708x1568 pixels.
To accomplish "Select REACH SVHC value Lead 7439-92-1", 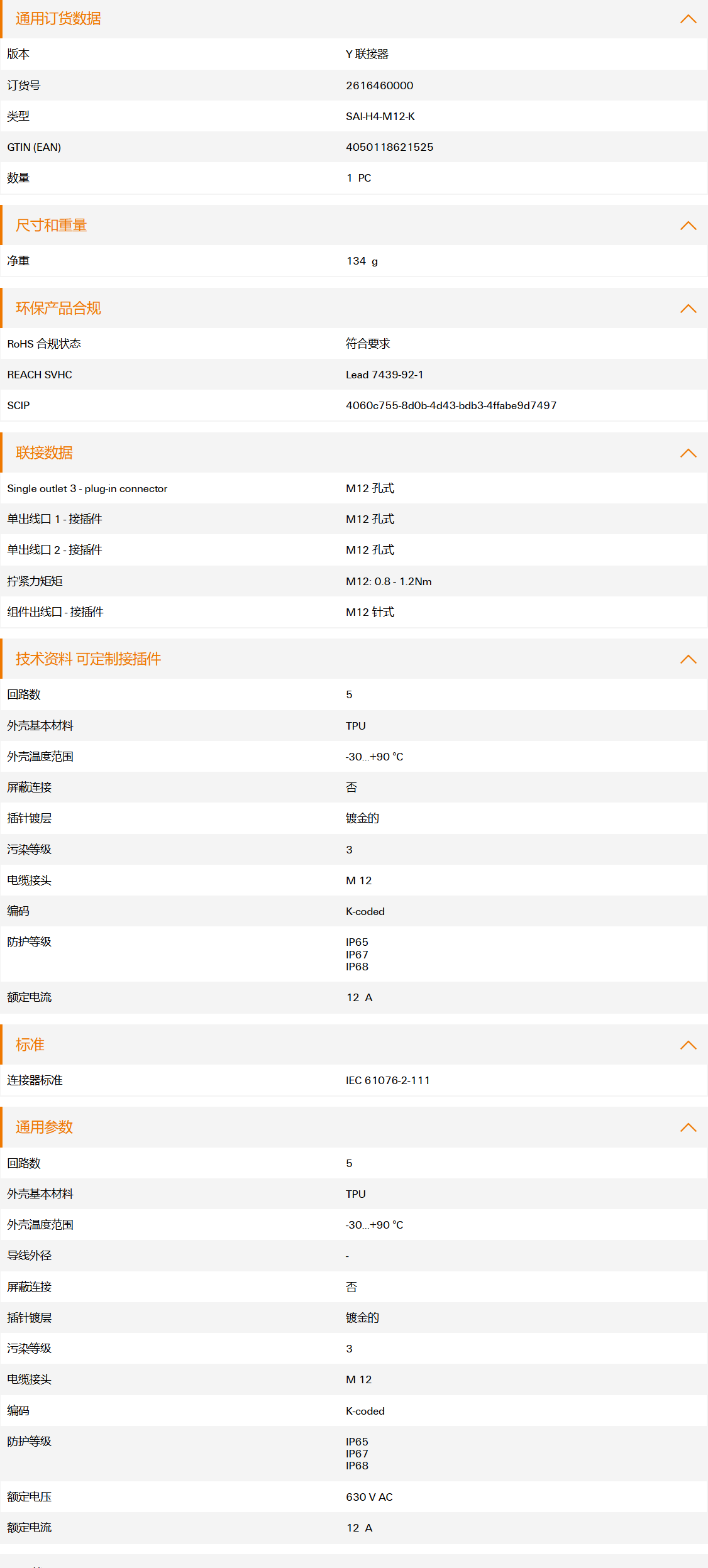I will (x=385, y=375).
